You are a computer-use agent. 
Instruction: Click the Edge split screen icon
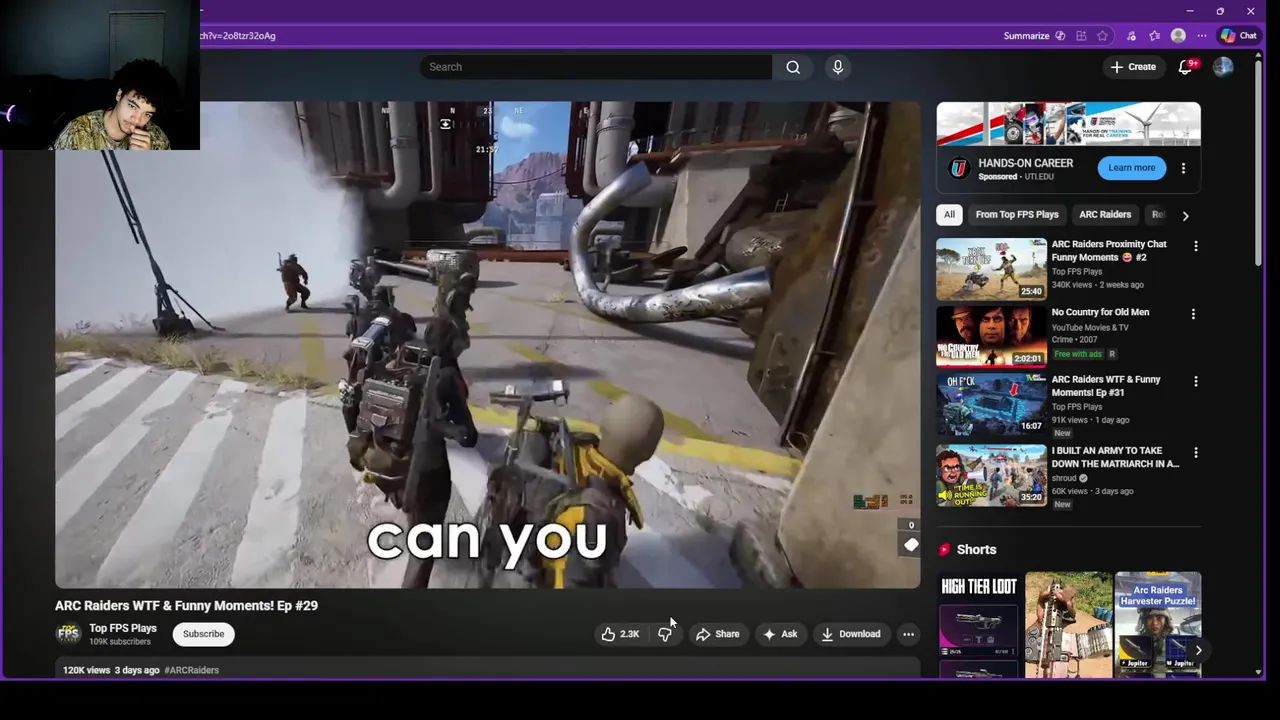pos(1081,36)
